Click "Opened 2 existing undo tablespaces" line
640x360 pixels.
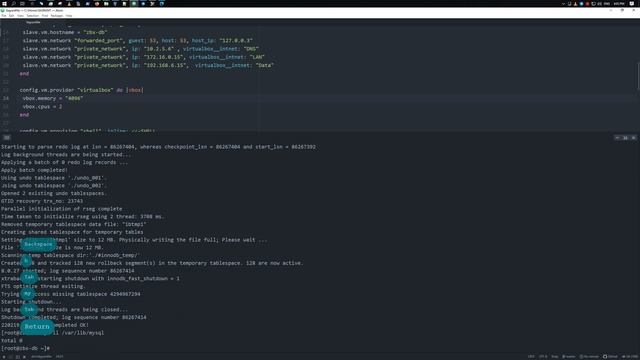[53, 193]
